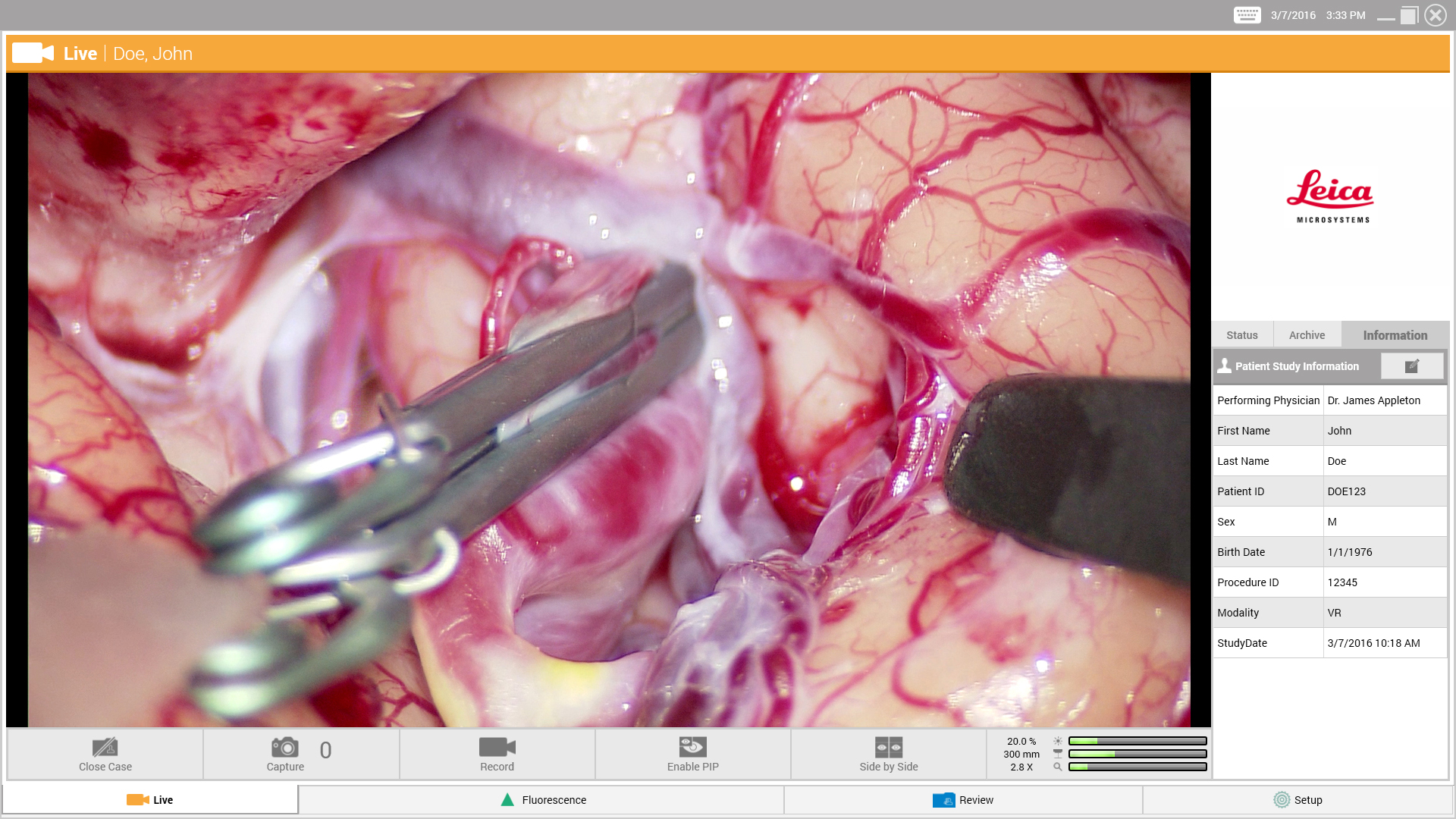
Task: Adjust the magnification zoom slider
Action: 1137,767
